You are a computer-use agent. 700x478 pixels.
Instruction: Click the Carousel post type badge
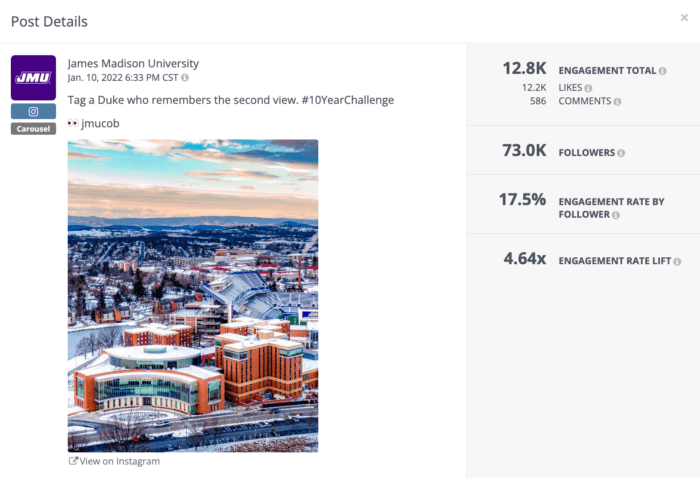33,129
